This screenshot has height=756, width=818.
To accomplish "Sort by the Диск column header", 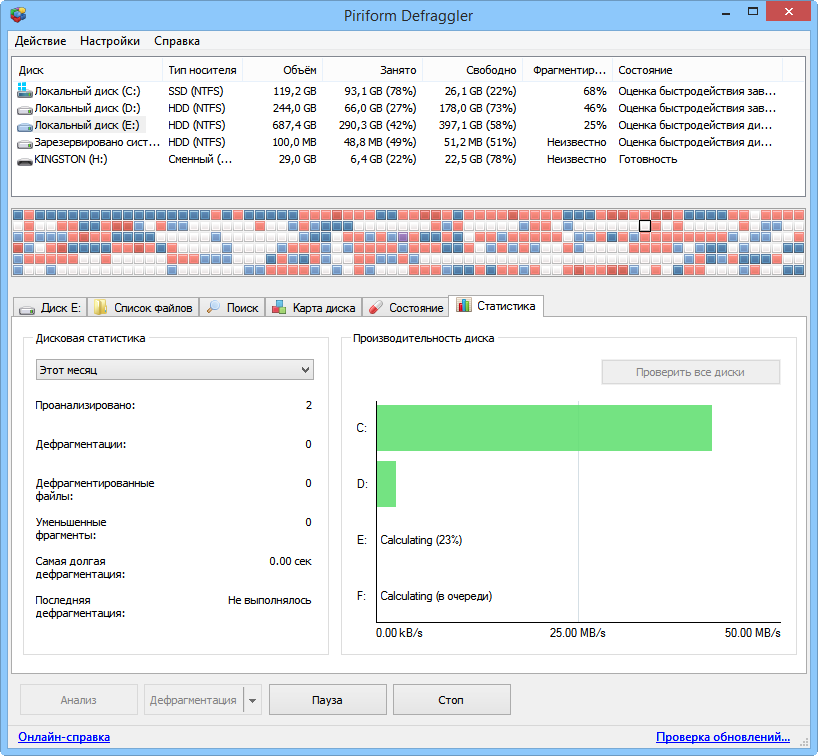I will click(87, 70).
